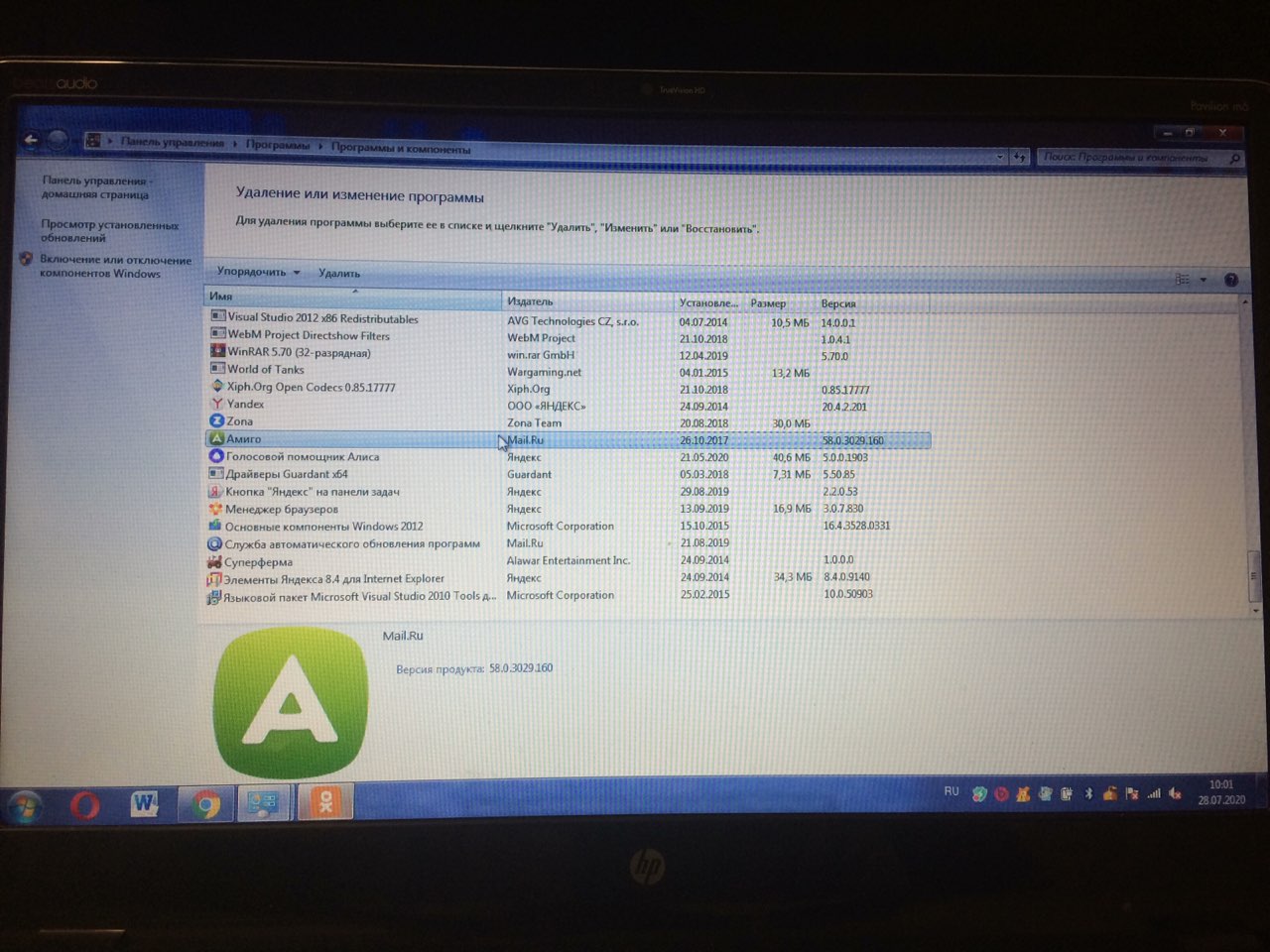Click the search magnifier icon

[x=1234, y=158]
